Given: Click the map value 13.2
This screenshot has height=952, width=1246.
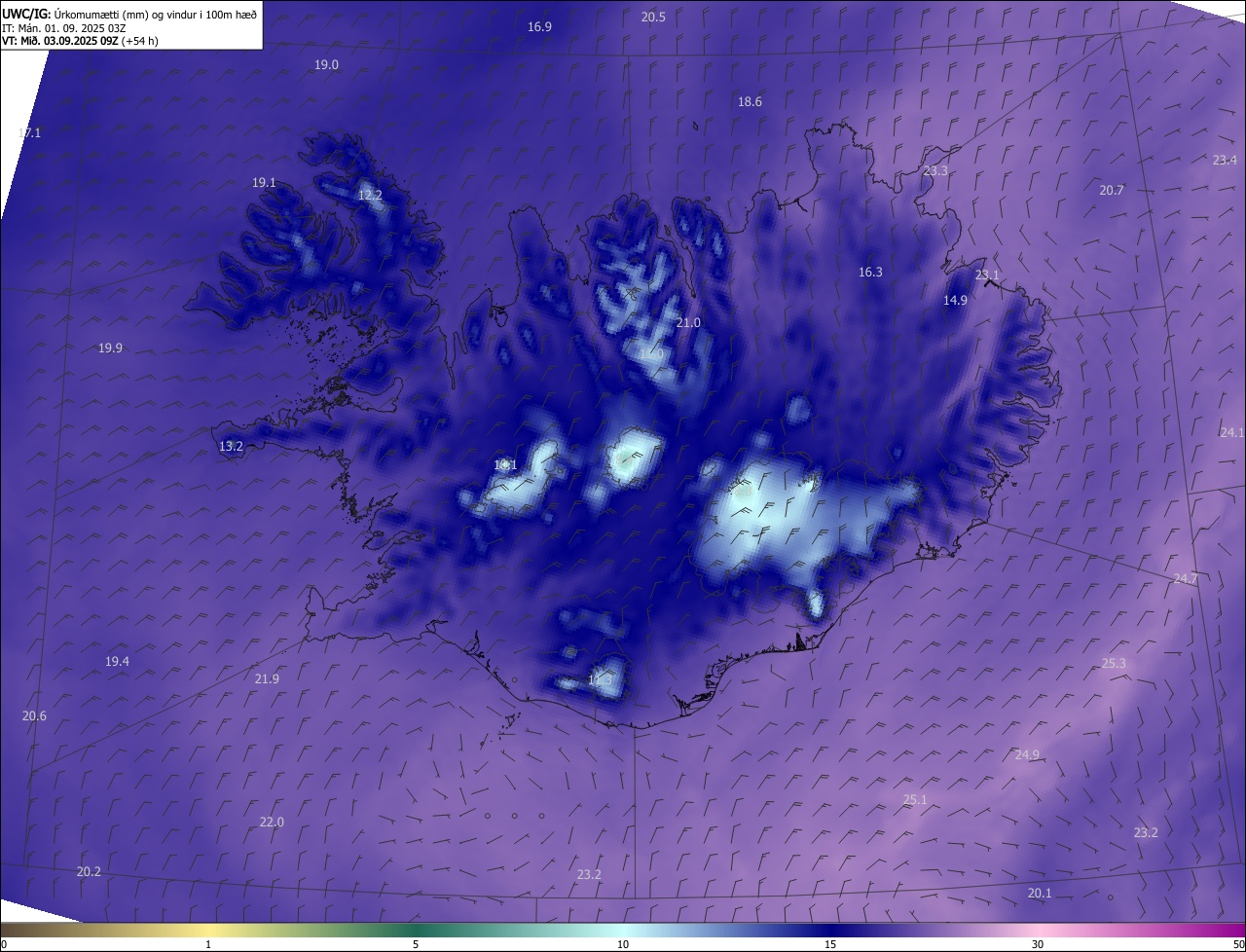Looking at the screenshot, I should (232, 447).
